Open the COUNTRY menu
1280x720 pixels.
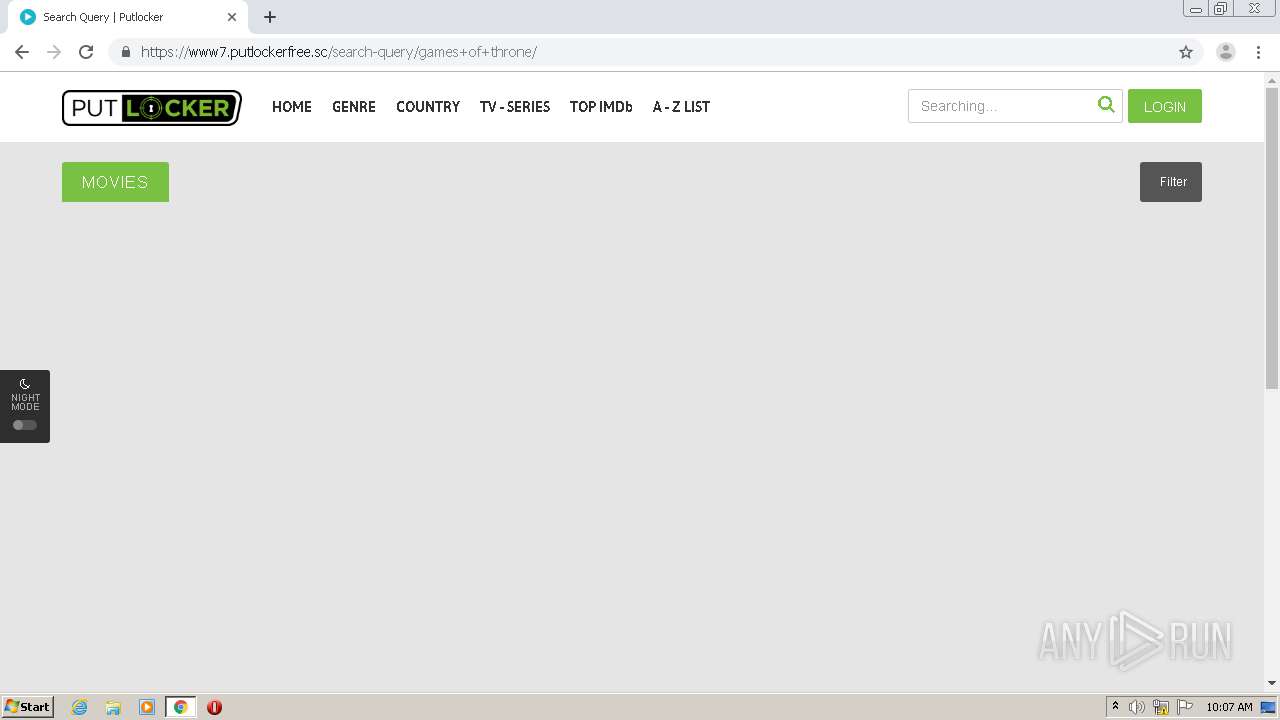428,107
